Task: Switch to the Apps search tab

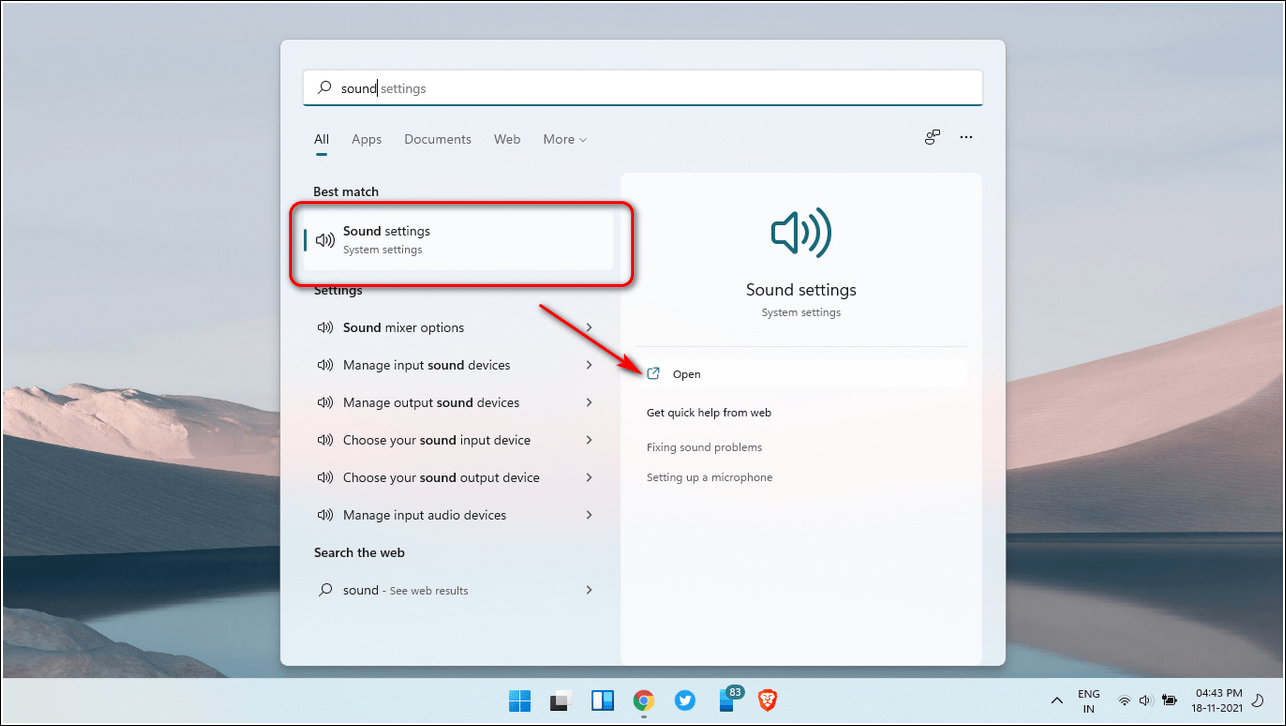Action: click(367, 139)
